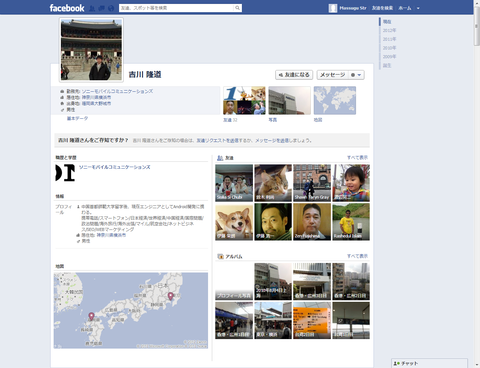Open the notifications globe icon
Image resolution: width=480 pixels, height=368 pixels.
pos(111,8)
